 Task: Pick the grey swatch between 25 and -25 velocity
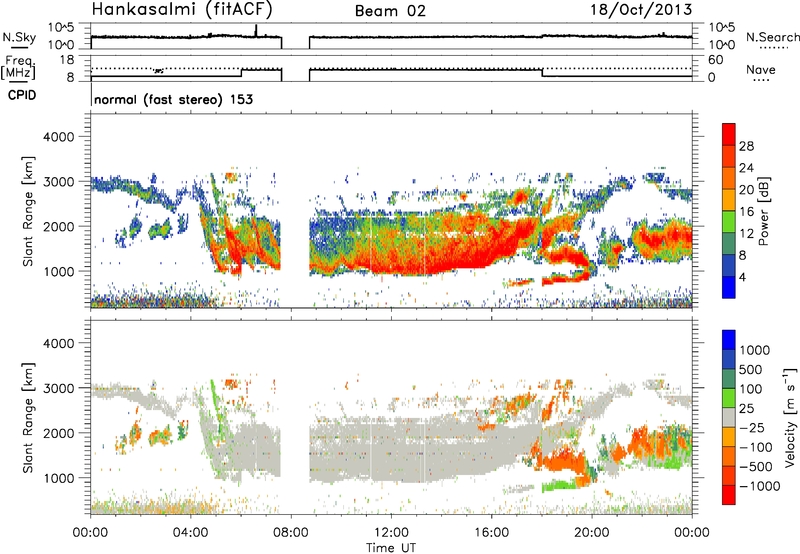point(729,417)
